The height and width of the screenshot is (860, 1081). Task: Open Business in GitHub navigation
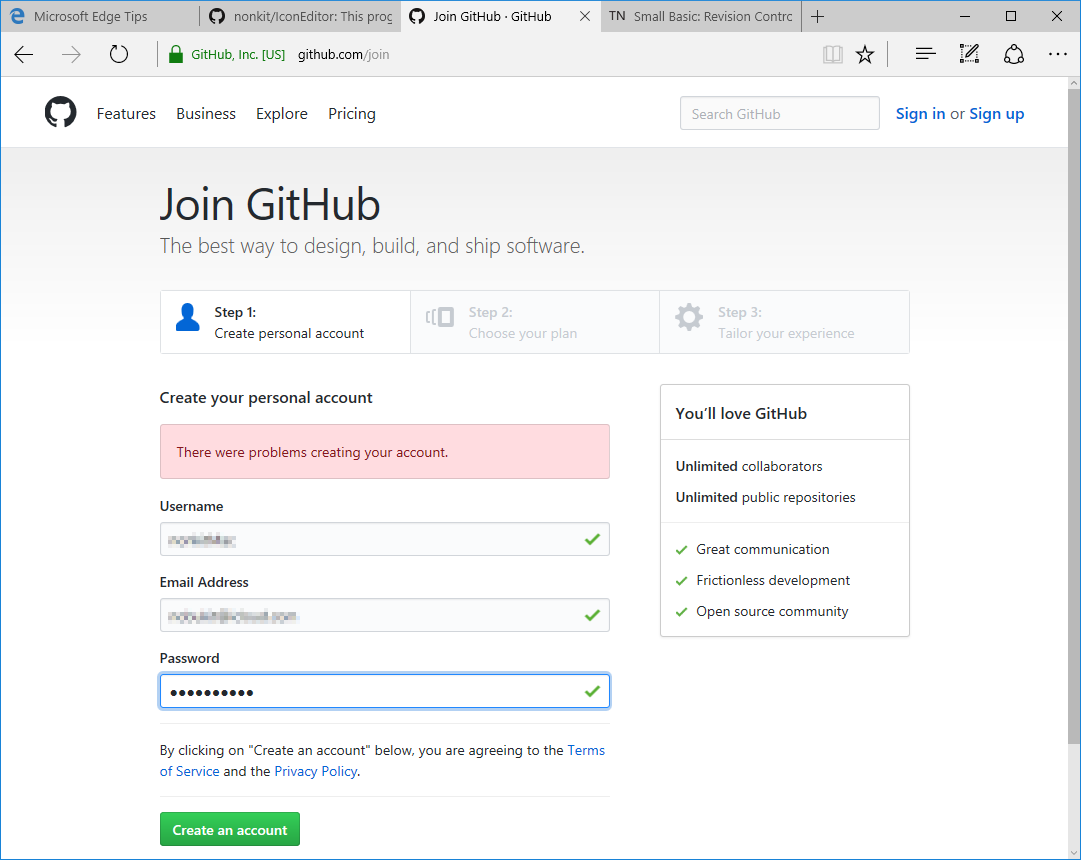pyautogui.click(x=206, y=114)
